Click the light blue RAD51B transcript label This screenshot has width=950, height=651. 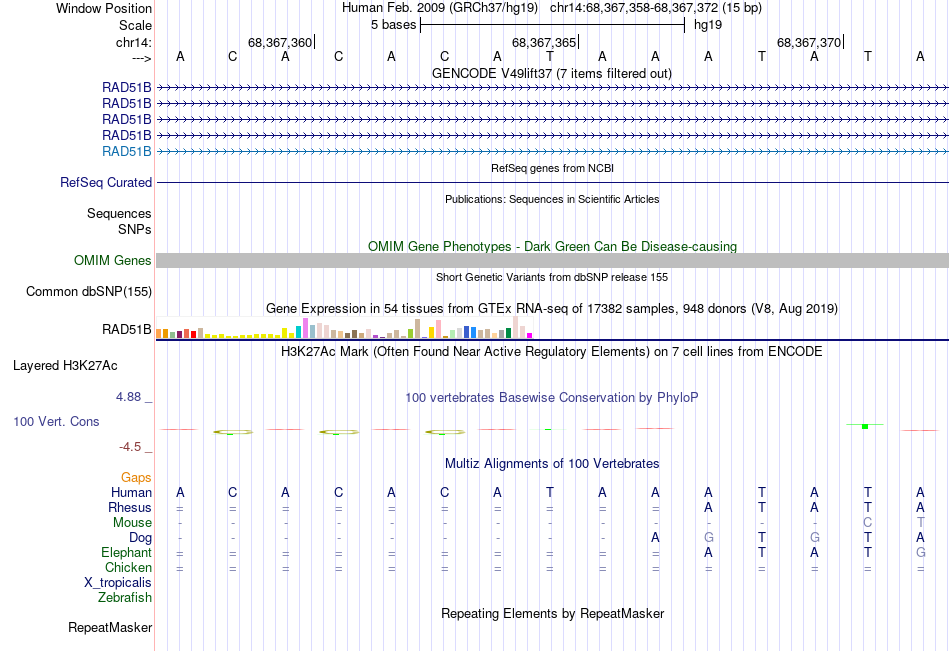[x=127, y=152]
